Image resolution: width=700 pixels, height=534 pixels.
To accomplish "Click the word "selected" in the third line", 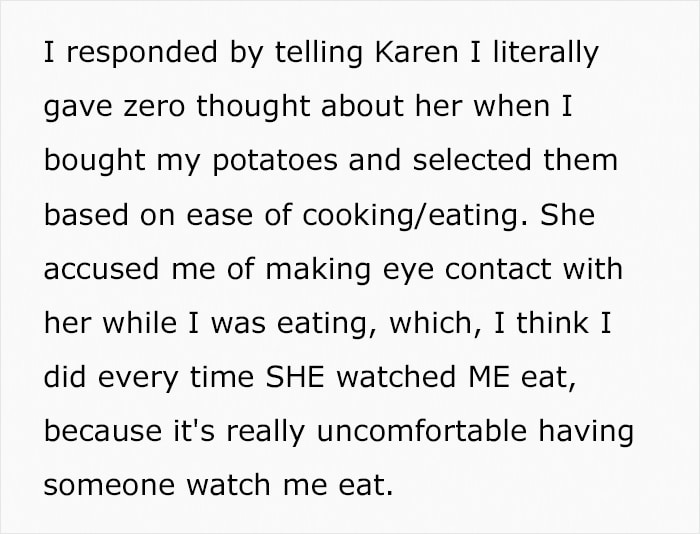I will [x=471, y=160].
